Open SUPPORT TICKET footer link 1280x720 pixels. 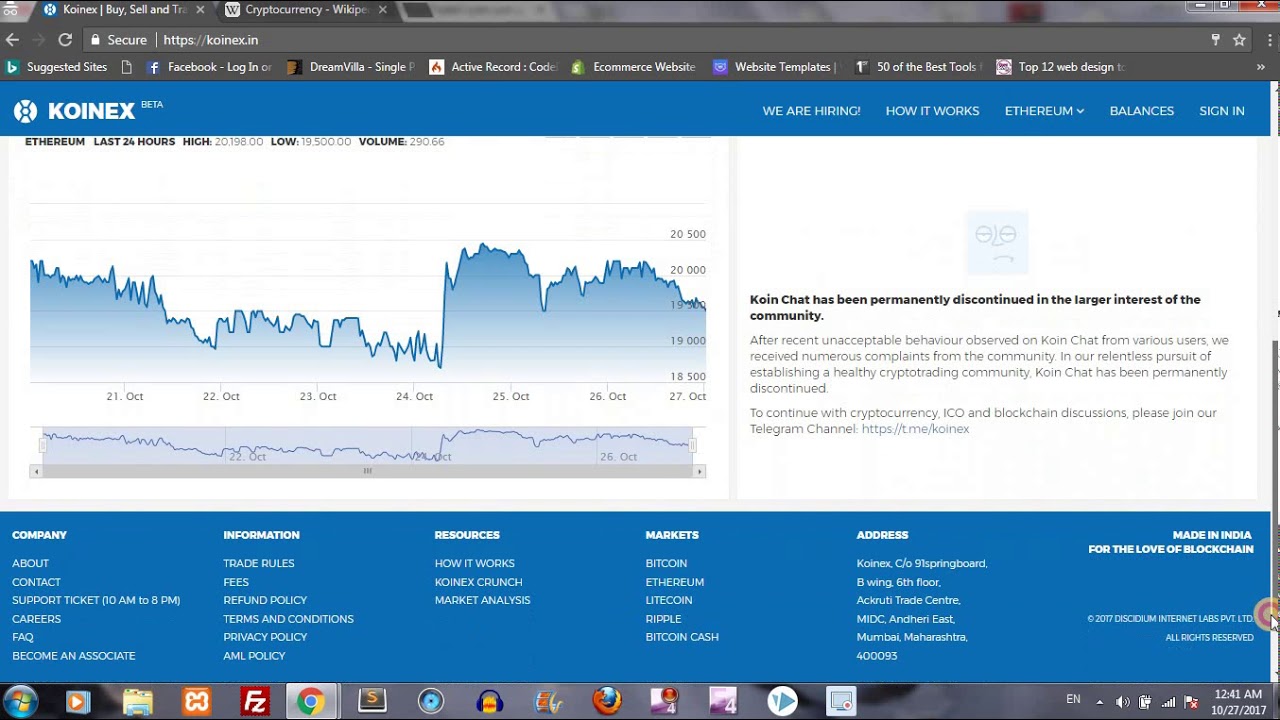96,600
